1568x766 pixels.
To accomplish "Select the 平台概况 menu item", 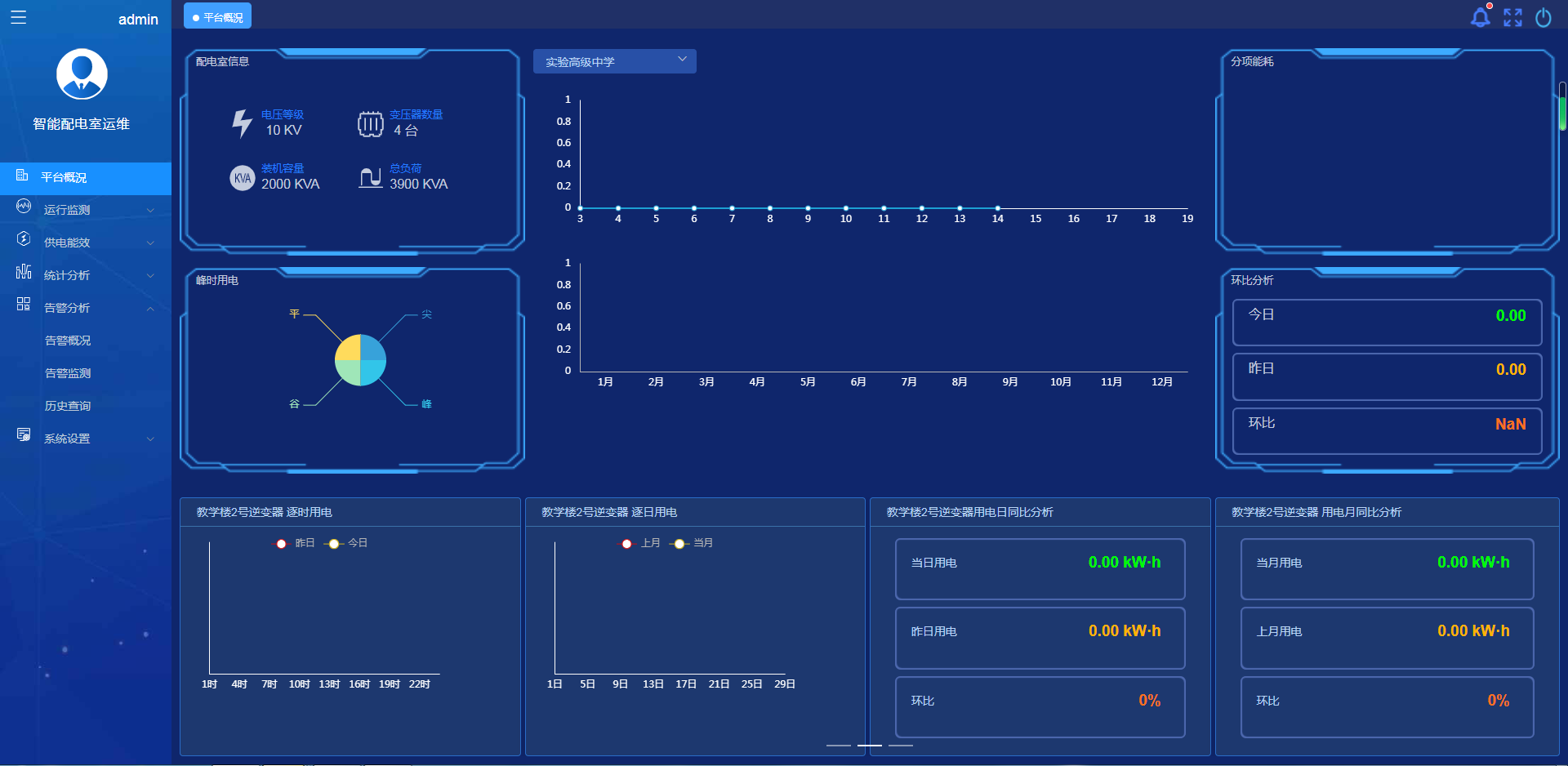I will 86,177.
